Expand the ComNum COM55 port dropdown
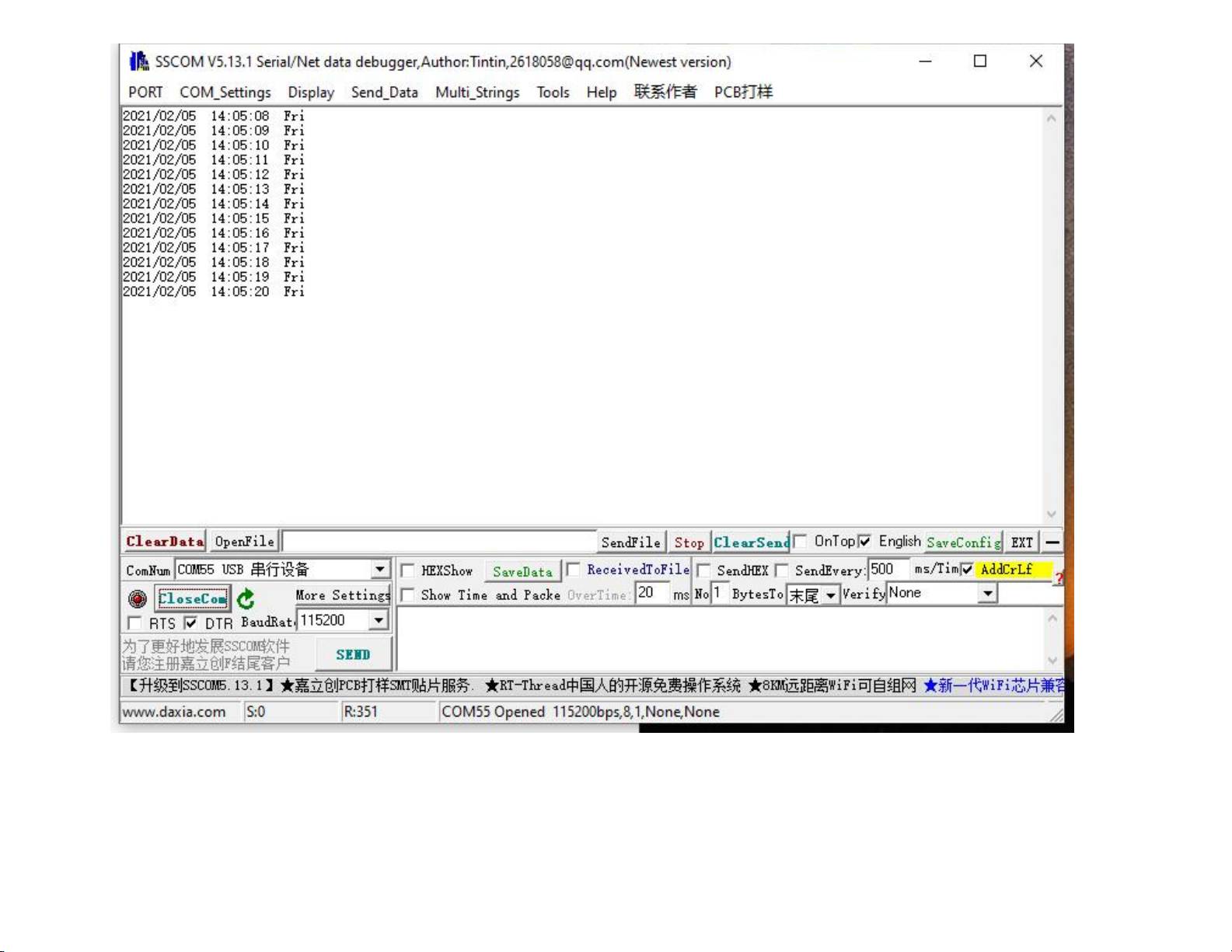The width and height of the screenshot is (1232, 952). click(380, 570)
